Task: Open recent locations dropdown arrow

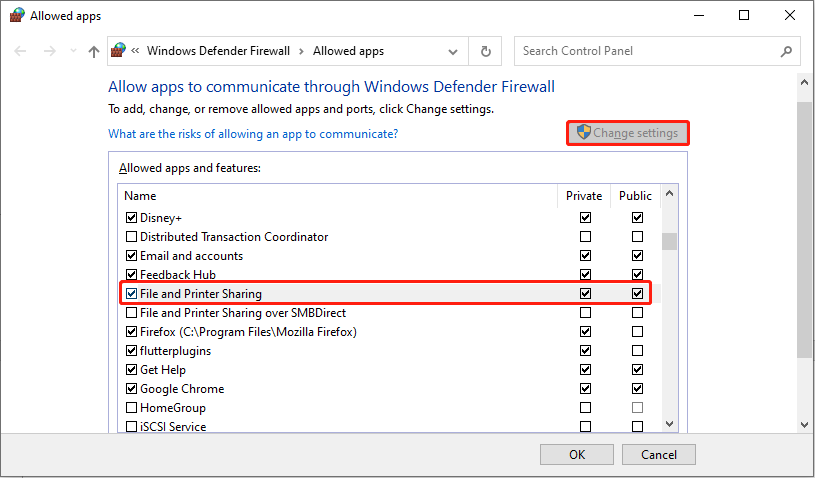Action: (72, 51)
